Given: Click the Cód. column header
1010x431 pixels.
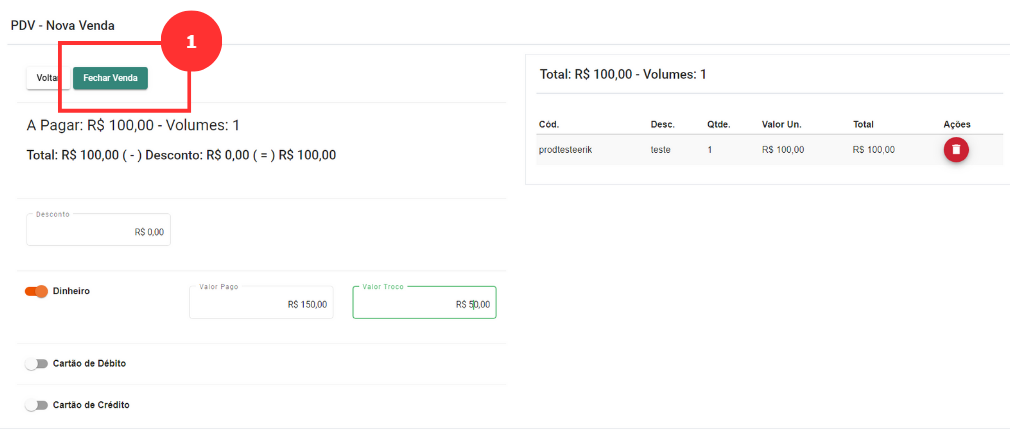Looking at the screenshot, I should pos(548,124).
